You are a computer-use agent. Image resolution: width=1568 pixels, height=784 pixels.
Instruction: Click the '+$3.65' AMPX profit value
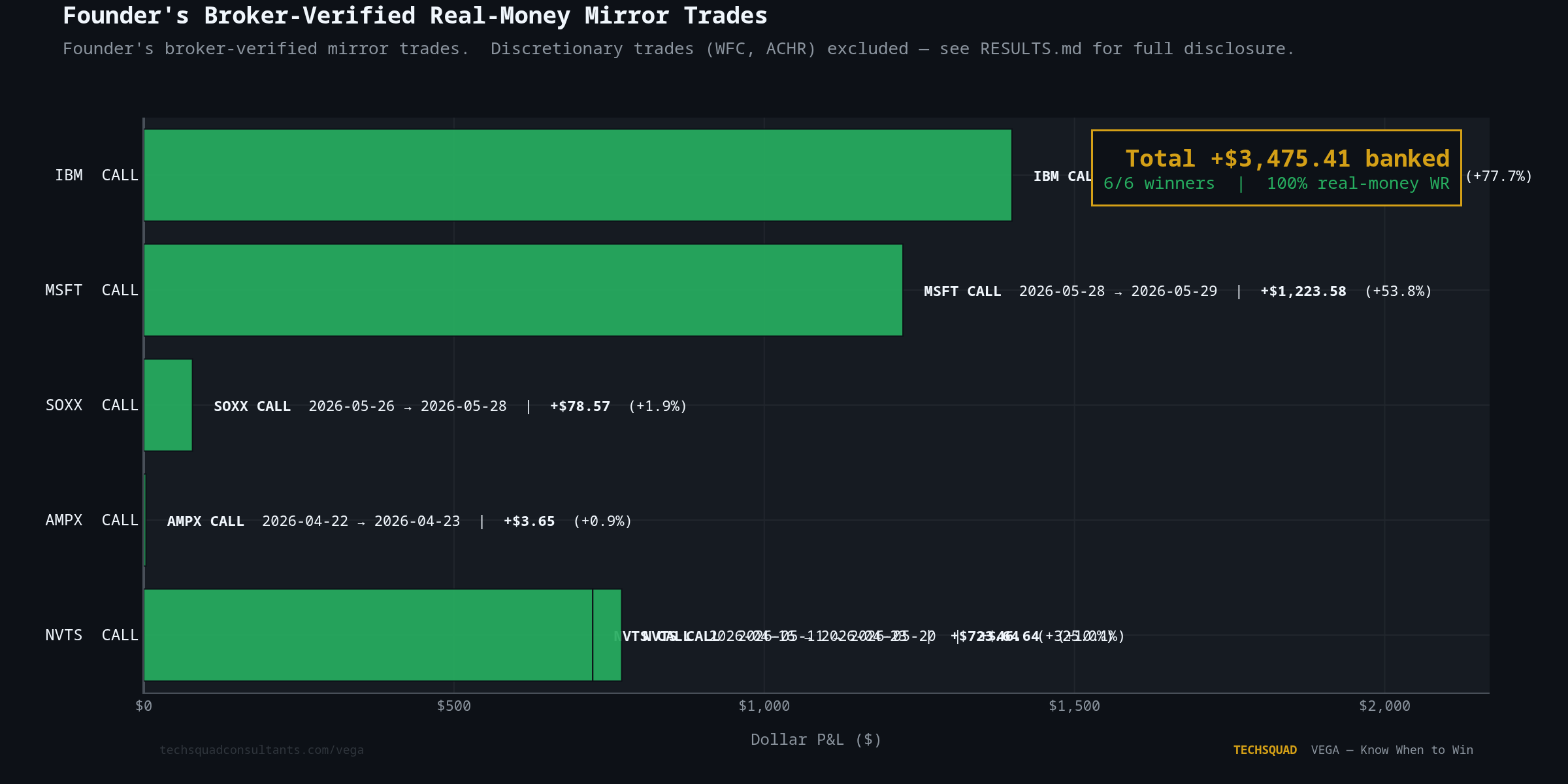529,521
